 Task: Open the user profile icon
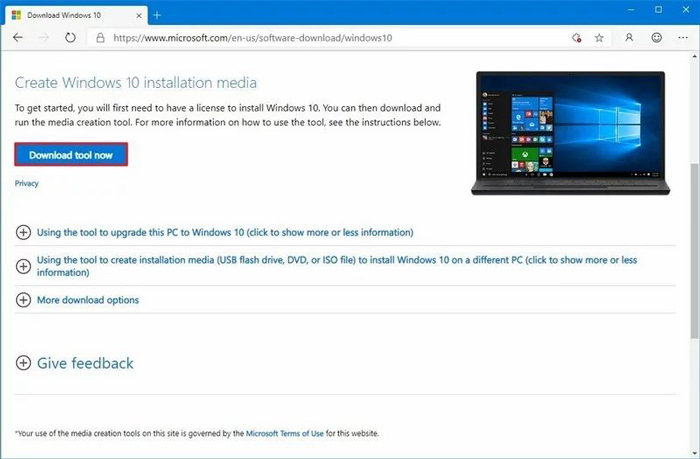(x=629, y=37)
